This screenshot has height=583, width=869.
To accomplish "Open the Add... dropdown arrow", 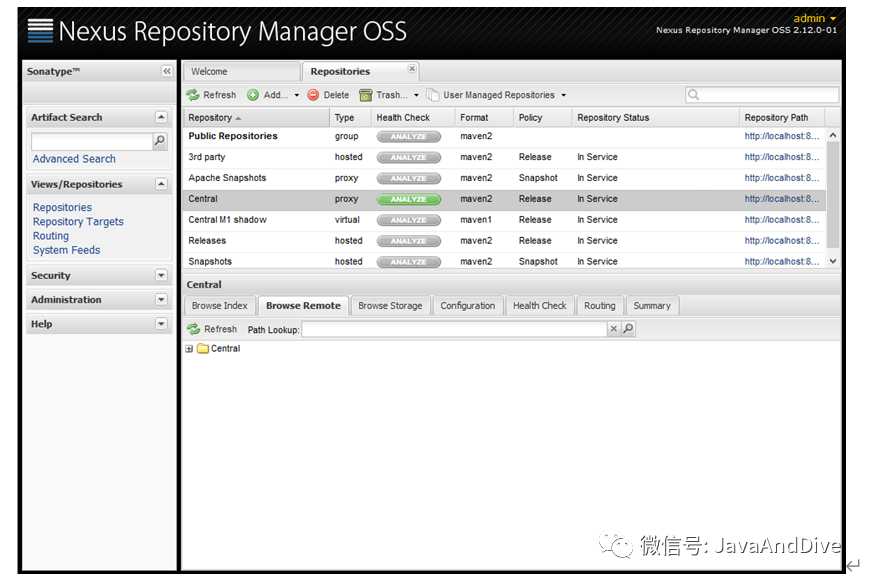I will (x=297, y=95).
